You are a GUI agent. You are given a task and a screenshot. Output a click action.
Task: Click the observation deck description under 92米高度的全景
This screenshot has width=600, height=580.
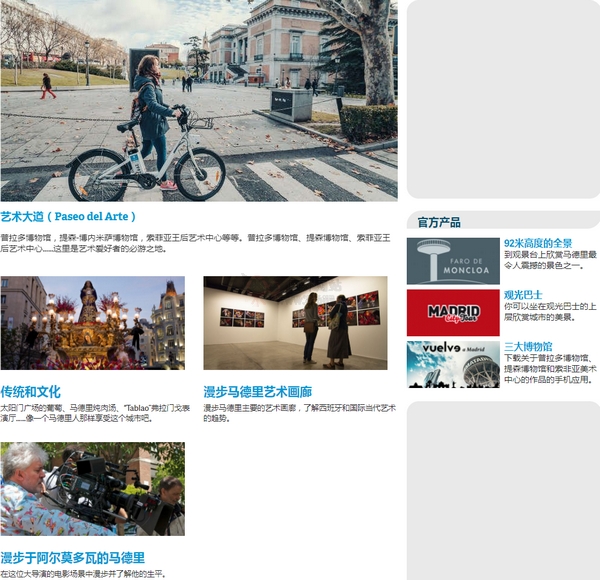point(550,260)
